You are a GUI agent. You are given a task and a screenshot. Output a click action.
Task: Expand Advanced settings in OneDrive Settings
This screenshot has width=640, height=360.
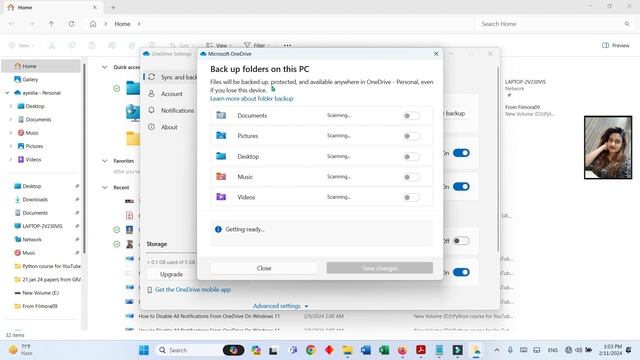coord(281,306)
